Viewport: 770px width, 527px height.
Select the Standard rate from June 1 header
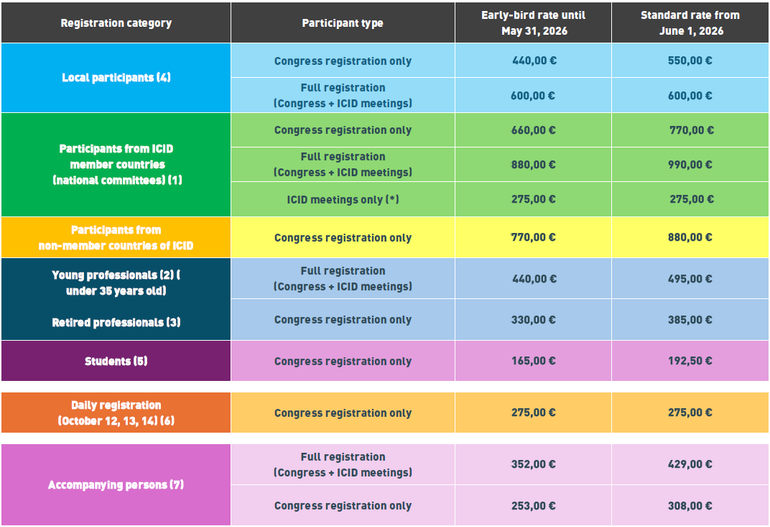(x=691, y=23)
